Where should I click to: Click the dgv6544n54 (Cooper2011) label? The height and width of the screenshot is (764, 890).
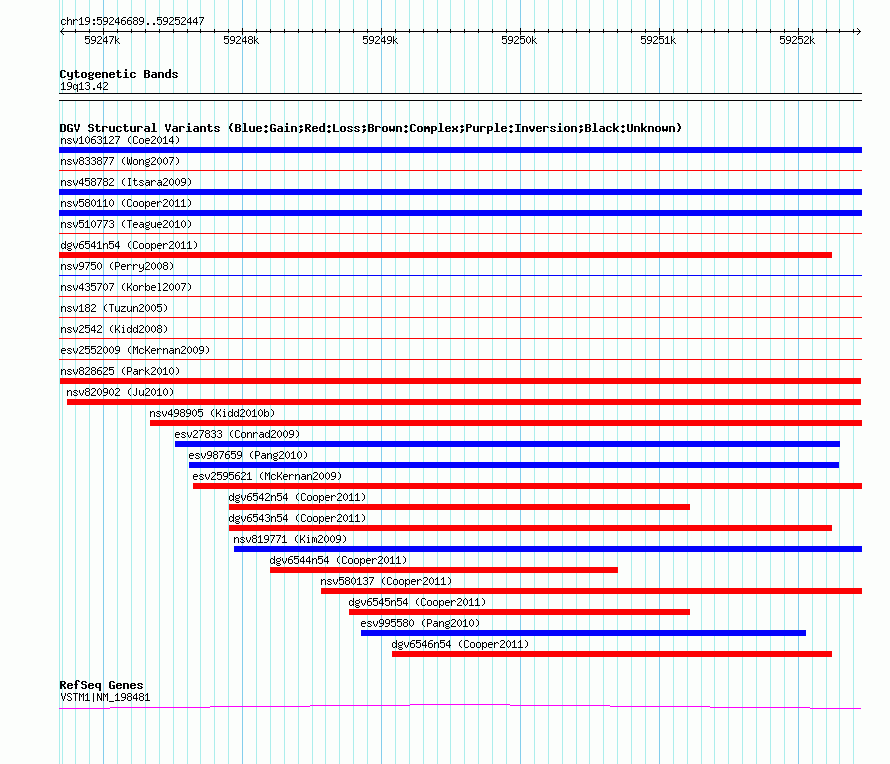pos(338,560)
